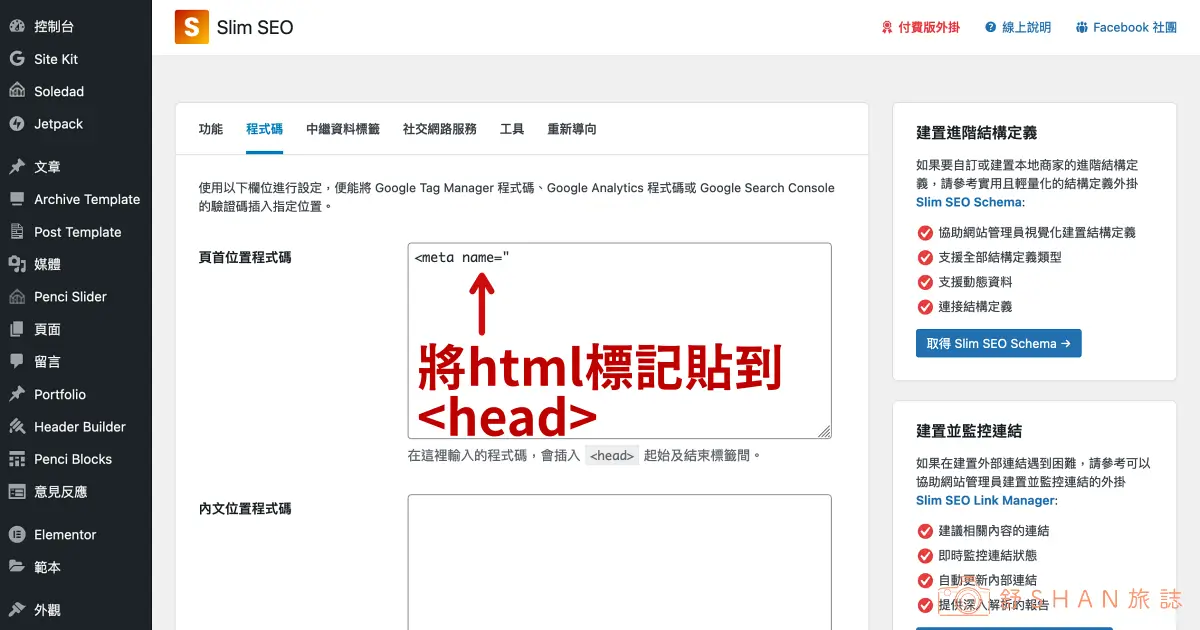Click the 媒體 media icon

pos(17,264)
